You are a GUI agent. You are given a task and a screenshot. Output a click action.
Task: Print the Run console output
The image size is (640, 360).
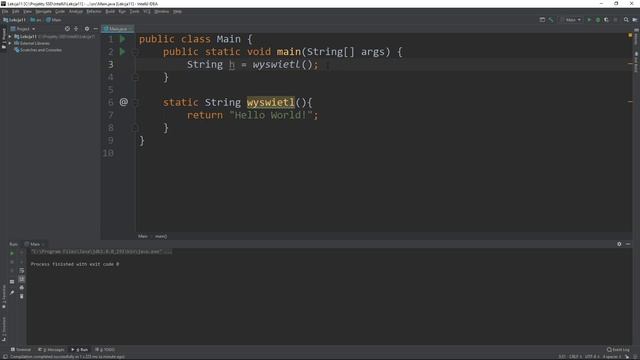pyautogui.click(x=22, y=288)
